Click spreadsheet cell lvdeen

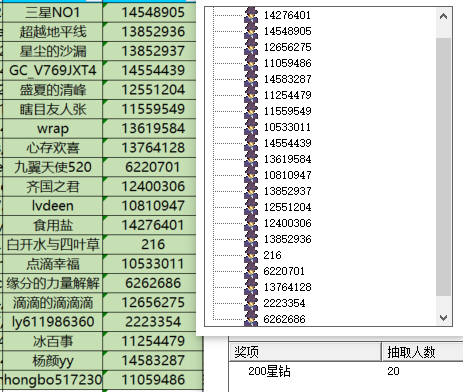click(x=52, y=206)
